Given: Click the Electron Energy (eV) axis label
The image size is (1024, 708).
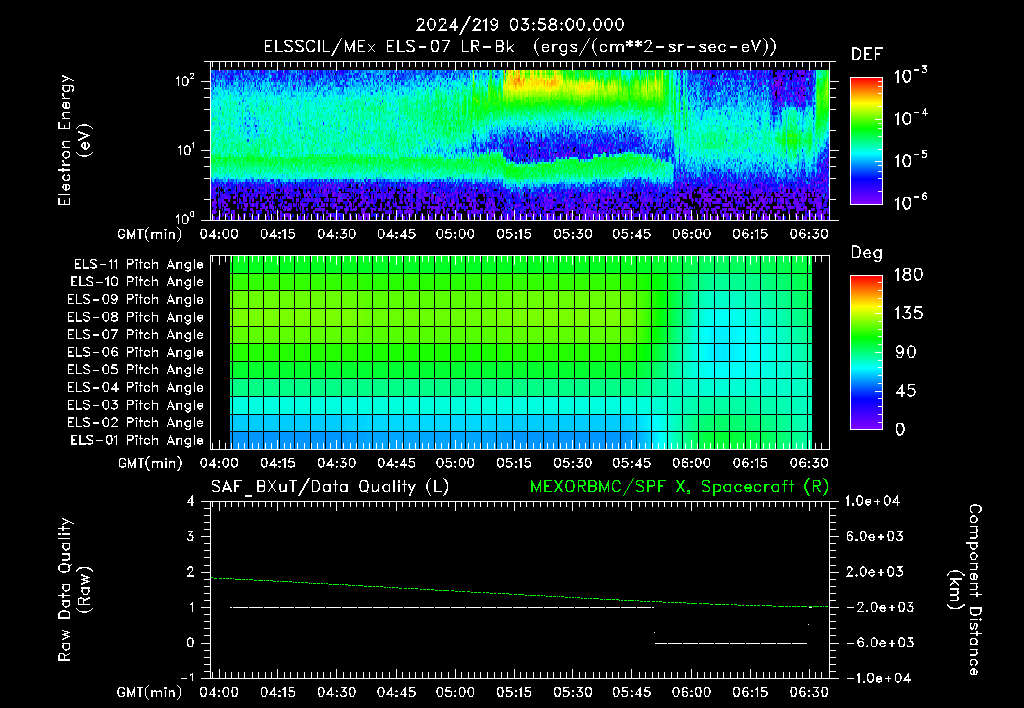Looking at the screenshot, I should [74, 140].
